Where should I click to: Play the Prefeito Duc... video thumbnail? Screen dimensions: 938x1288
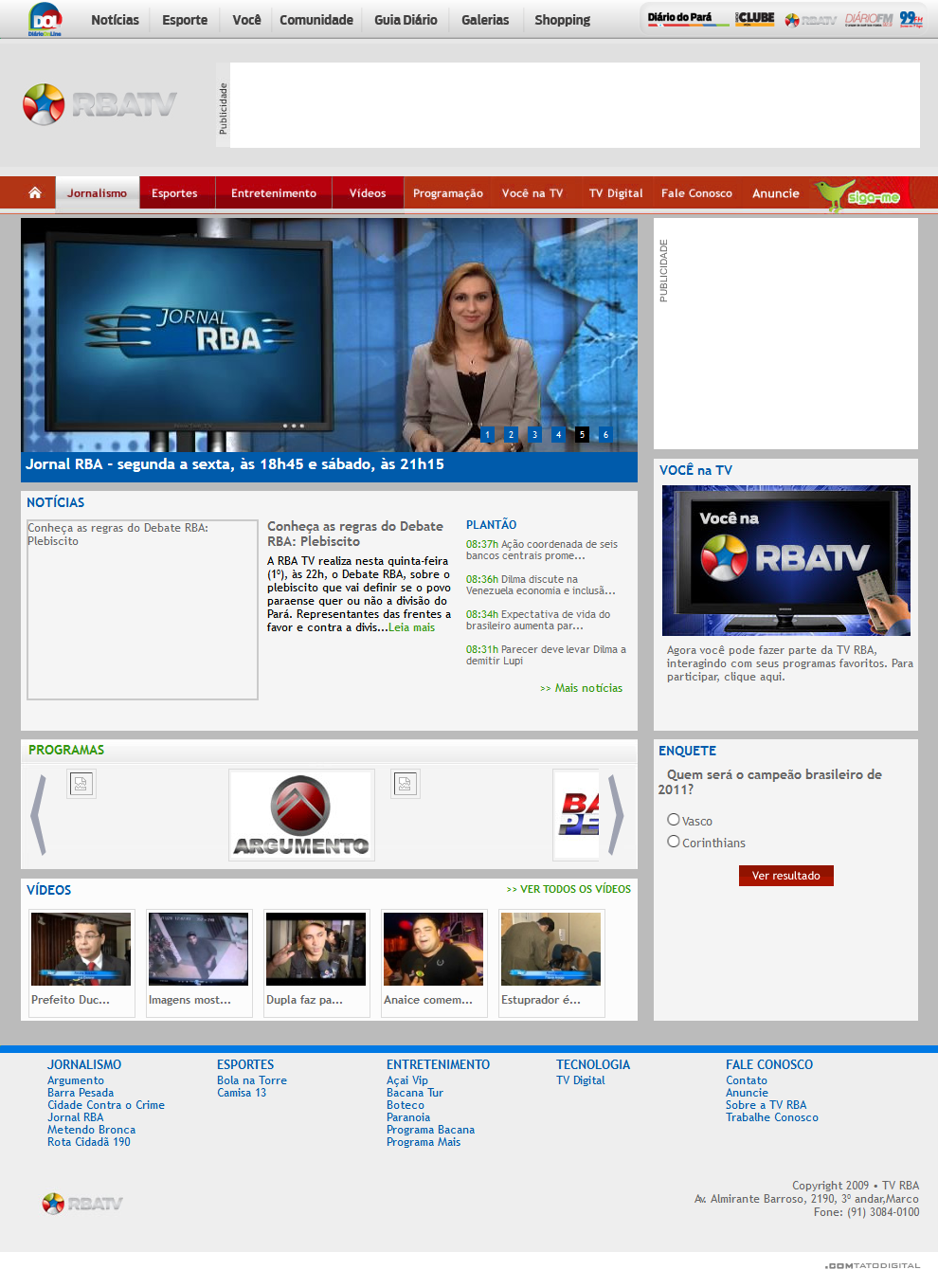coord(81,950)
